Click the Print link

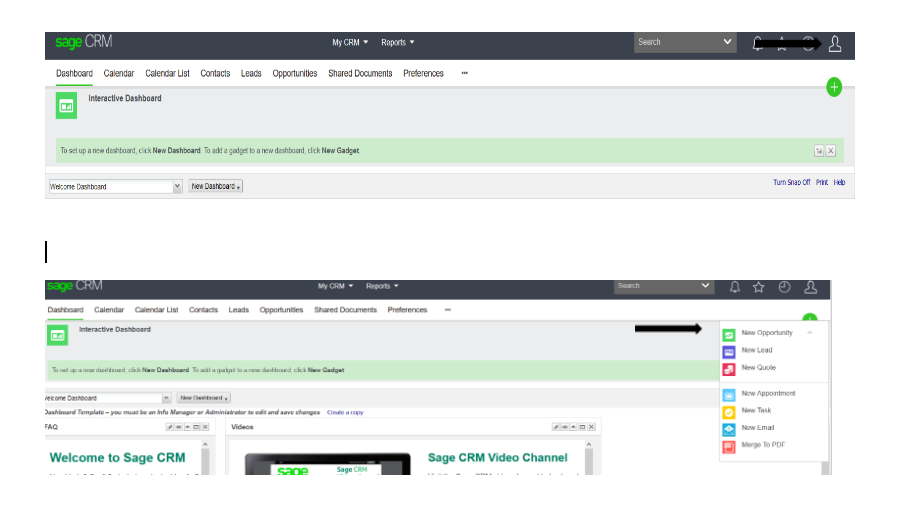[x=821, y=183]
